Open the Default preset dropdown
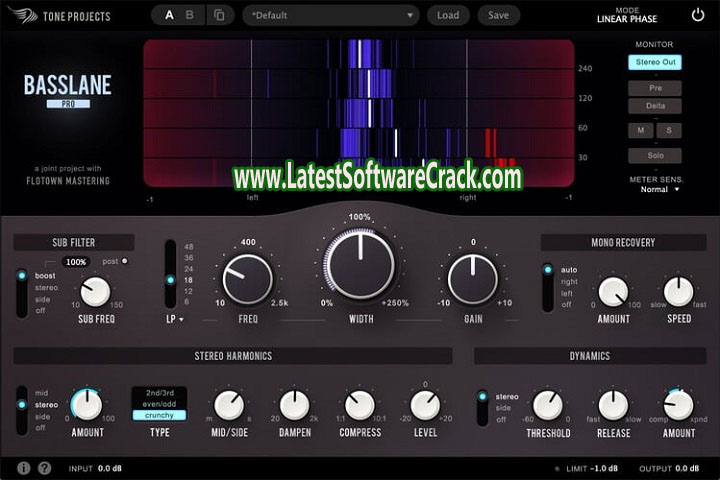Viewport: 720px width, 480px height. point(330,15)
